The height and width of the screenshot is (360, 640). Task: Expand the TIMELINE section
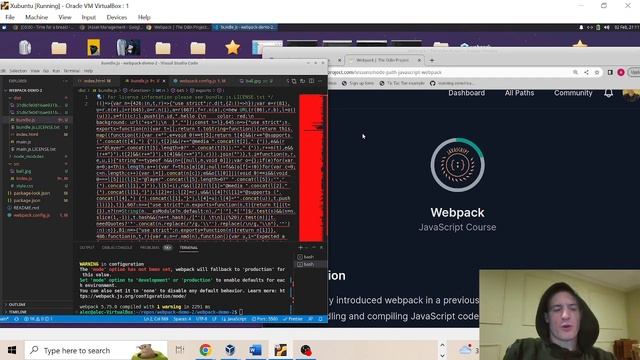tap(17, 311)
